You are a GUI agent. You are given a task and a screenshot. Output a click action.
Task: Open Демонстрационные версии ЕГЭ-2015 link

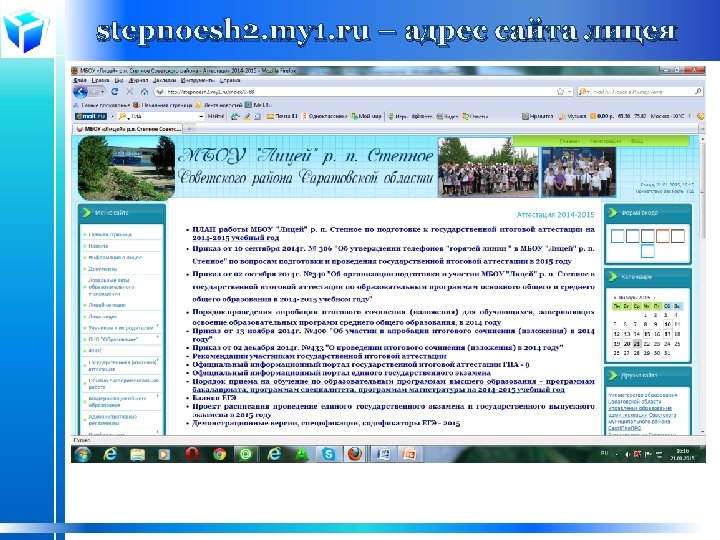pyautogui.click(x=326, y=423)
